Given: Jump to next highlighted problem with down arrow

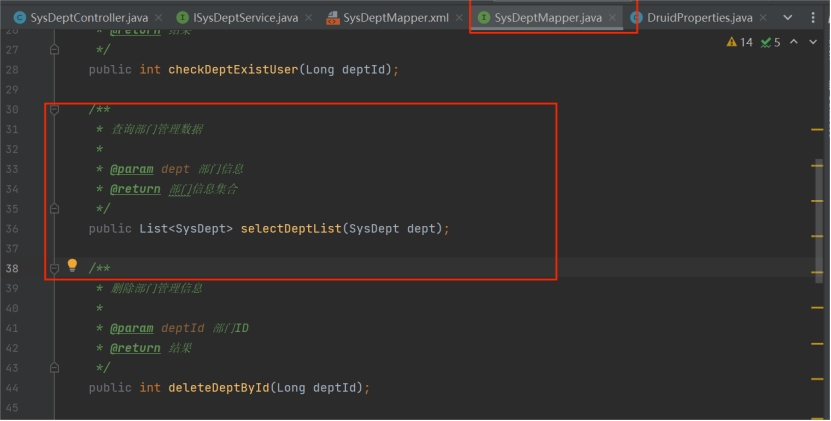Looking at the screenshot, I should [812, 43].
